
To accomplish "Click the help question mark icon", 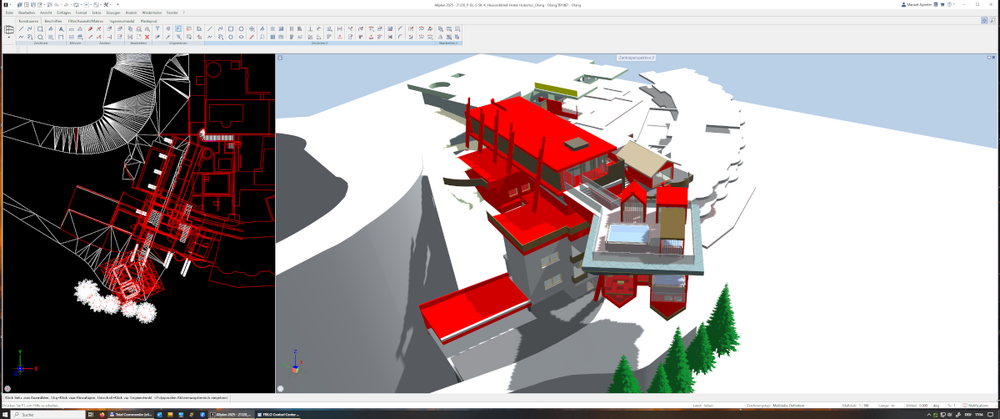I will (947, 4).
